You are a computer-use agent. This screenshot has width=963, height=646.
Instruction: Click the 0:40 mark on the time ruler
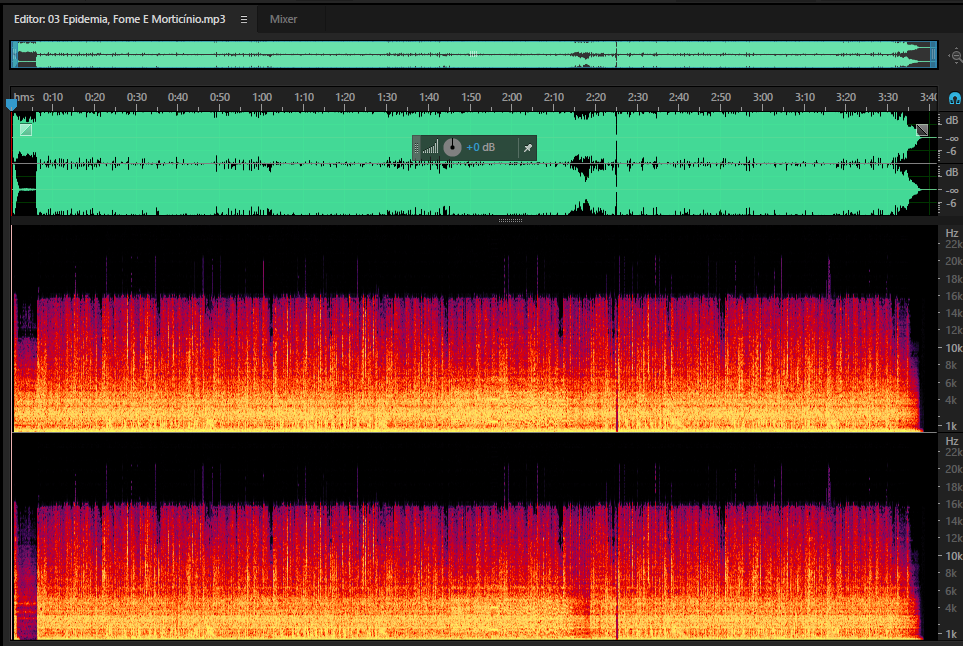tap(178, 97)
